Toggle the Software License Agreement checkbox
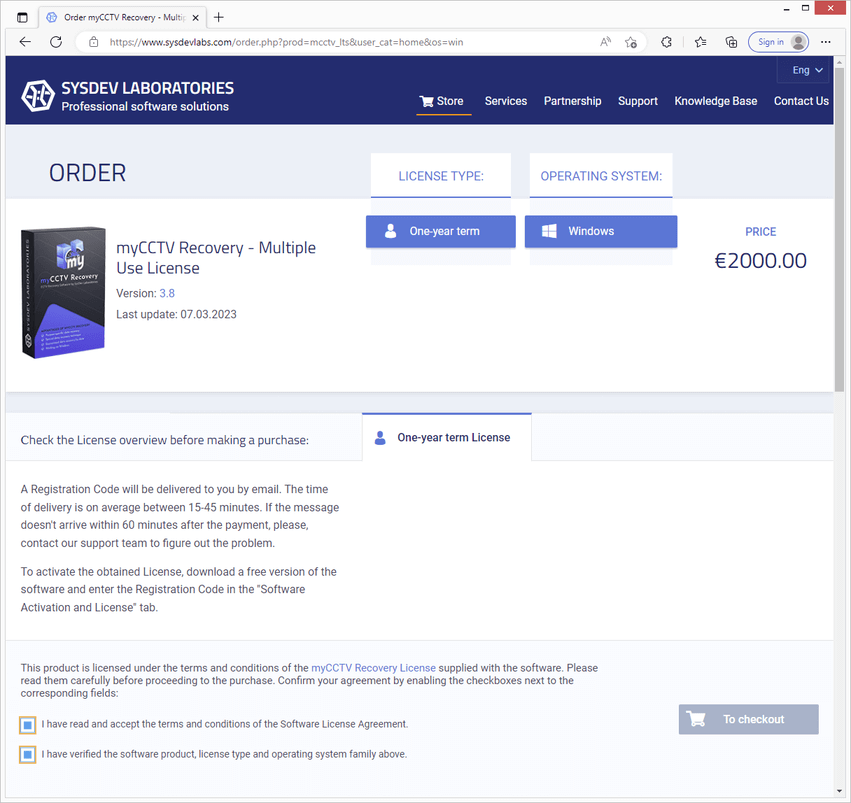 [x=28, y=724]
